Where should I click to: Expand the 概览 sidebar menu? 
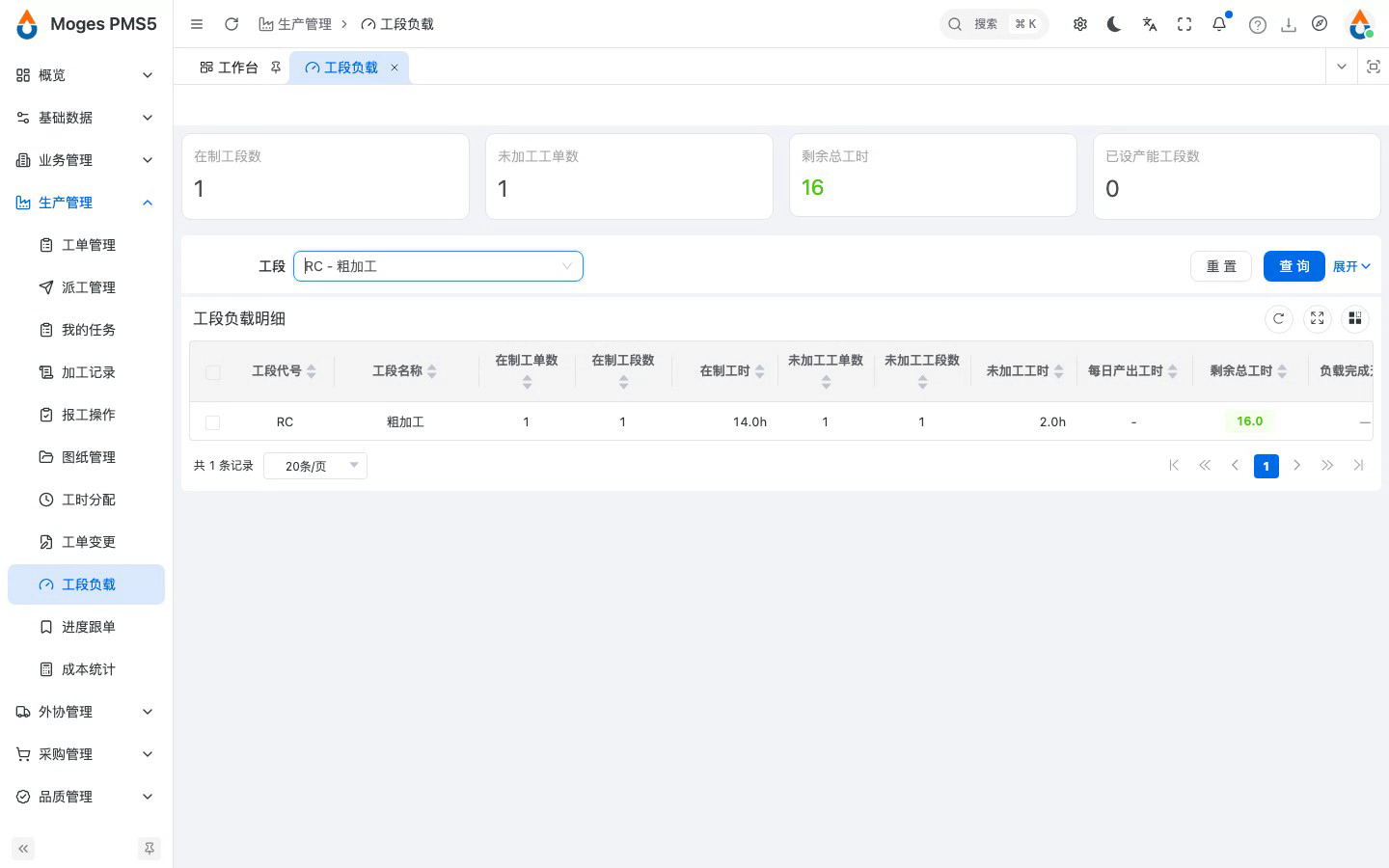85,75
